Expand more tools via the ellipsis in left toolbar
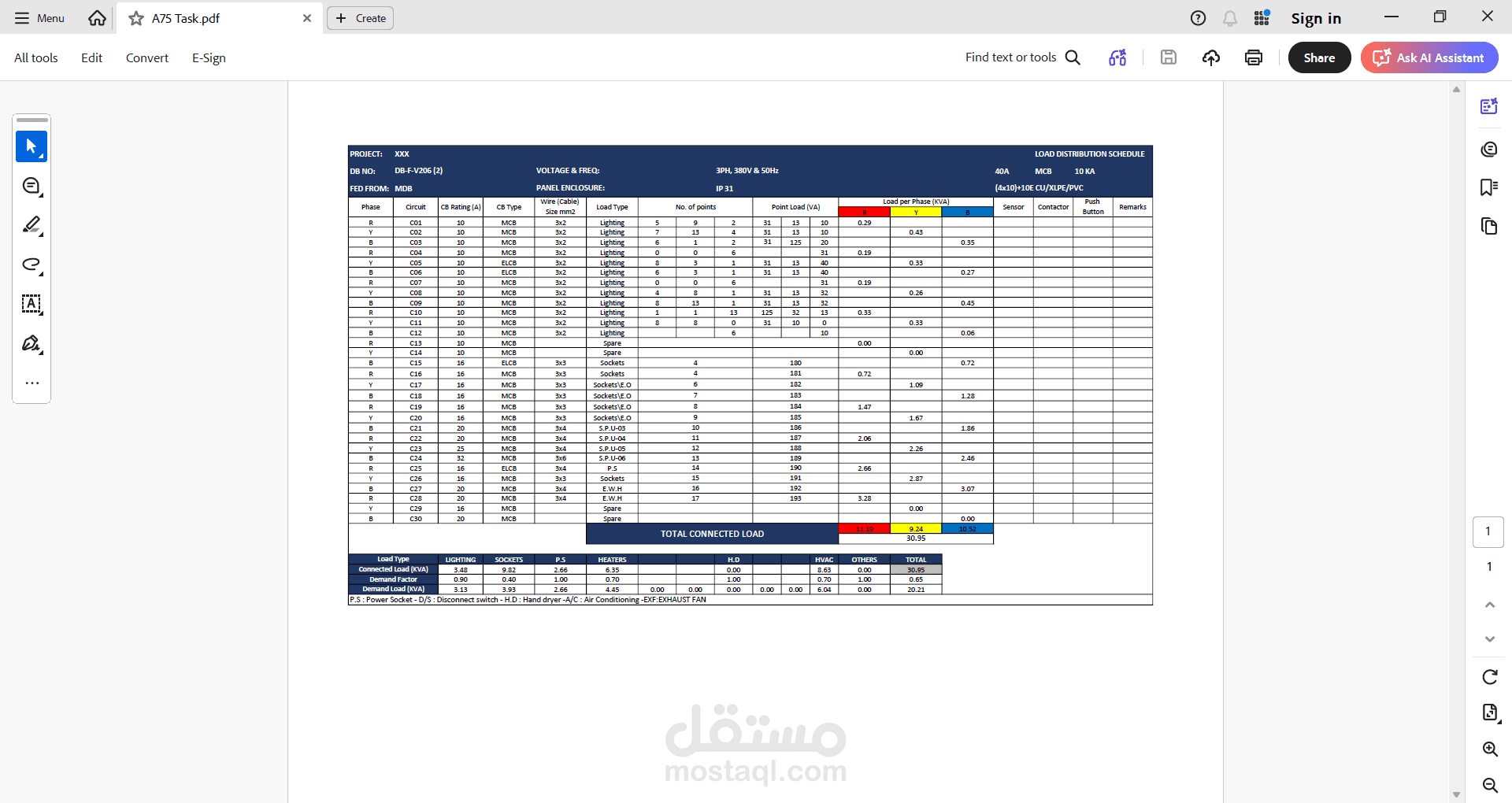The image size is (1512, 803). pos(31,383)
